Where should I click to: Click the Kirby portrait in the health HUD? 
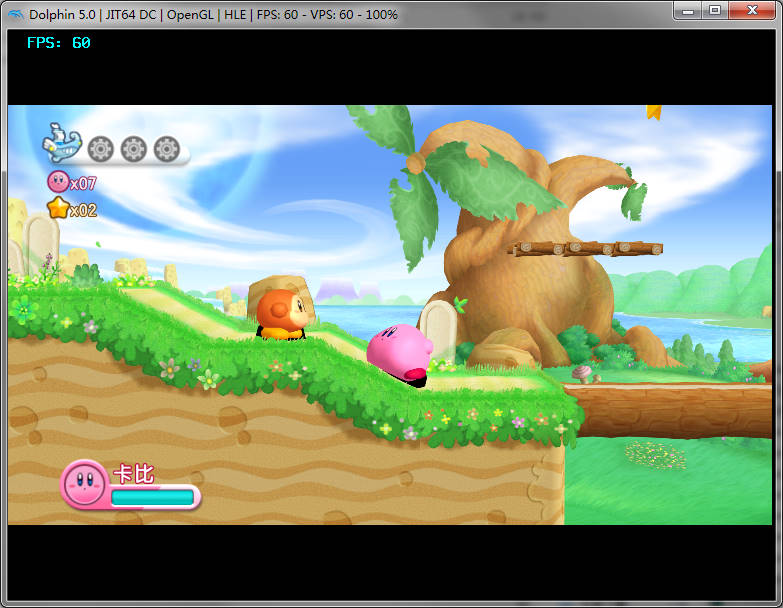point(84,483)
